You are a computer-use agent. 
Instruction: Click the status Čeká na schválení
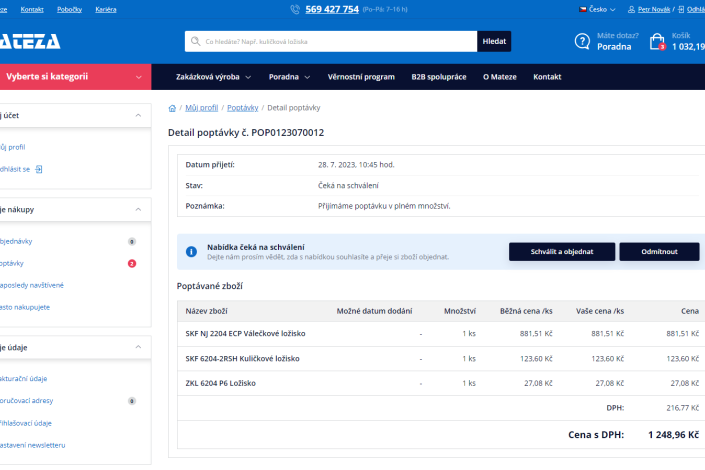click(348, 185)
